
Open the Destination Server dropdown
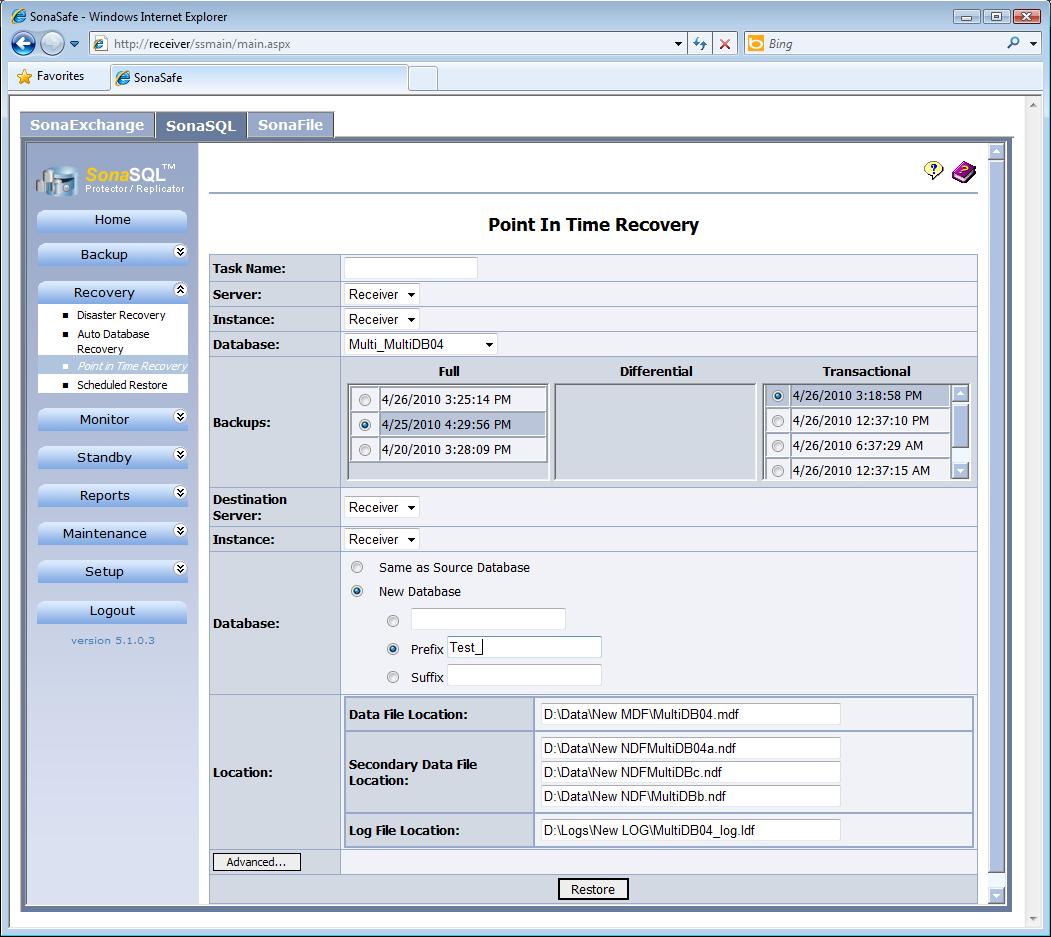click(x=381, y=508)
